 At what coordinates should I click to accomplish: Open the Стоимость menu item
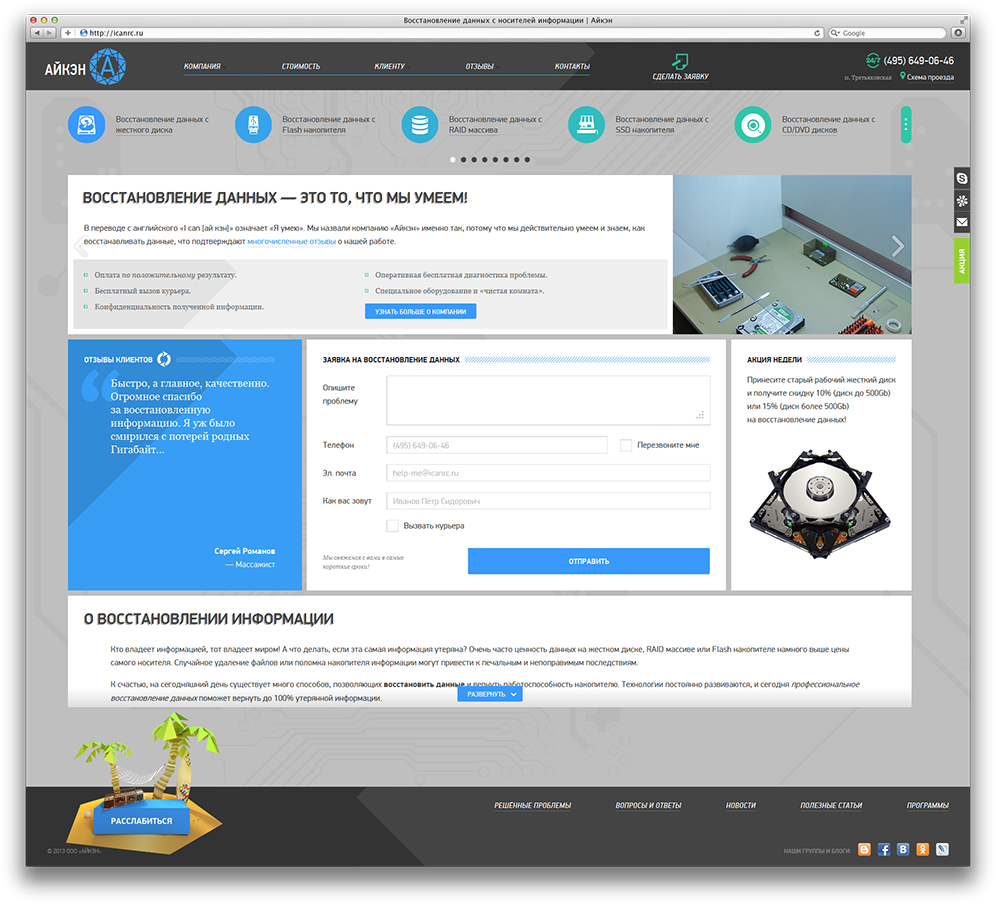coord(301,66)
